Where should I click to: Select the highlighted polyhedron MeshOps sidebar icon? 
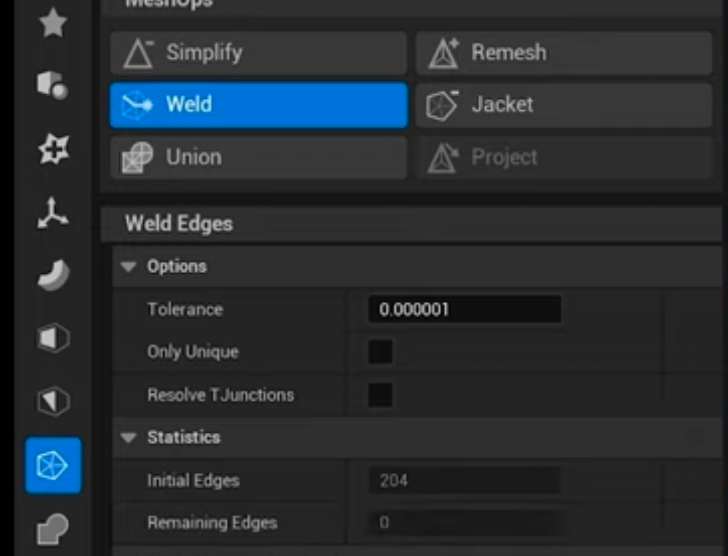[52, 465]
